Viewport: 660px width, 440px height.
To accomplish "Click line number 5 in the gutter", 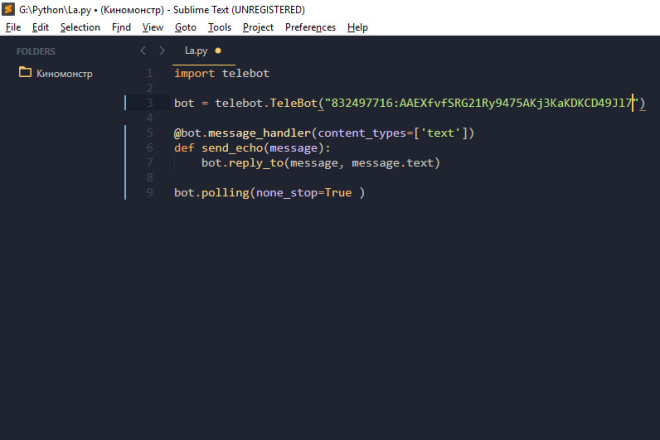I will click(x=149, y=133).
